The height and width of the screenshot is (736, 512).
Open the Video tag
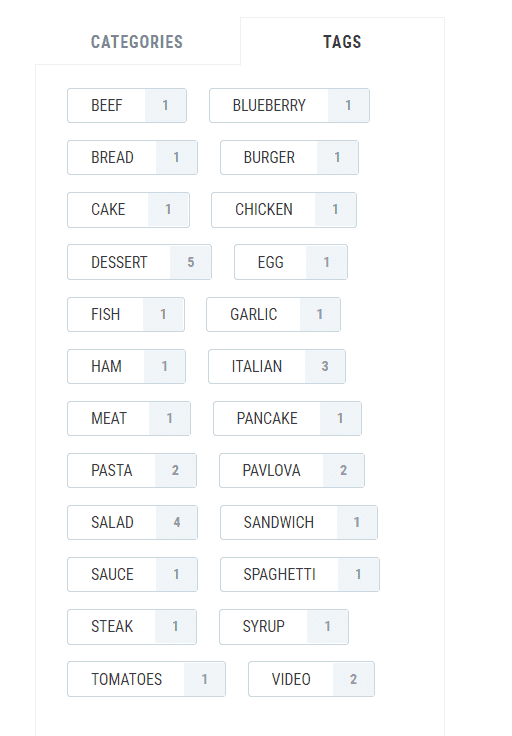(312, 679)
